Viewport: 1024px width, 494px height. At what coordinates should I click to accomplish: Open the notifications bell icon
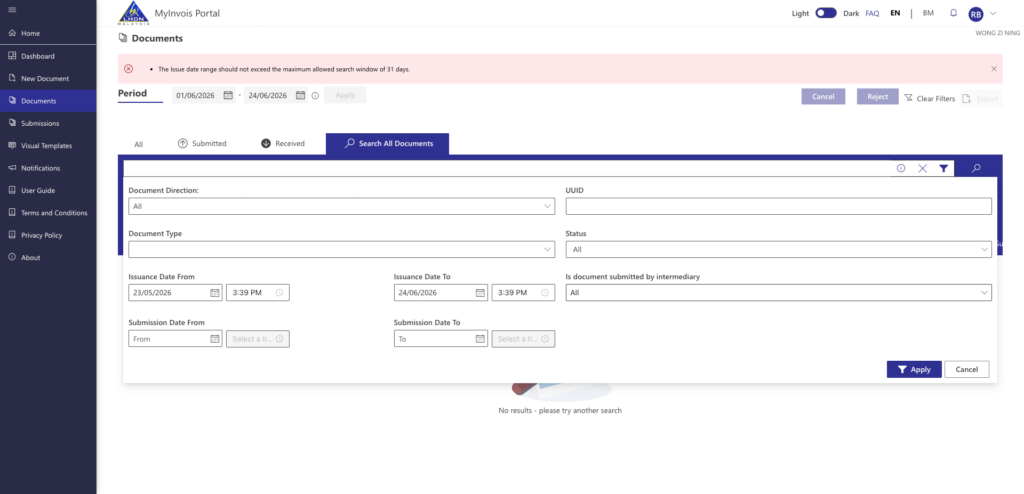click(x=953, y=13)
